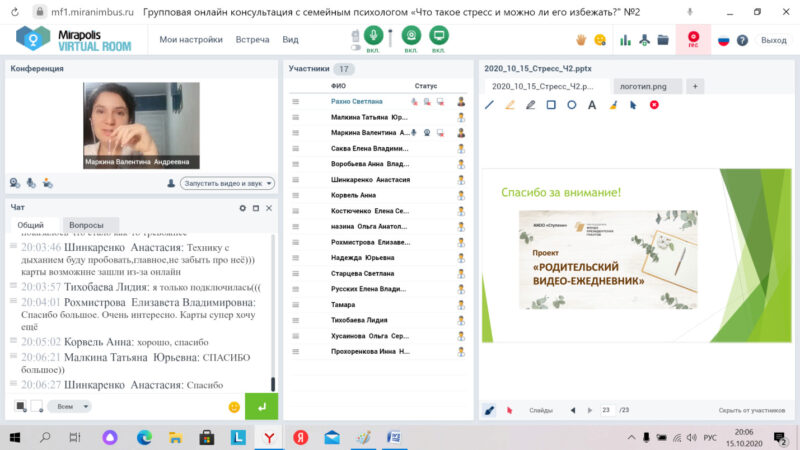This screenshot has height=450, width=800.
Task: Send chat message with green enter button
Action: pyautogui.click(x=261, y=406)
